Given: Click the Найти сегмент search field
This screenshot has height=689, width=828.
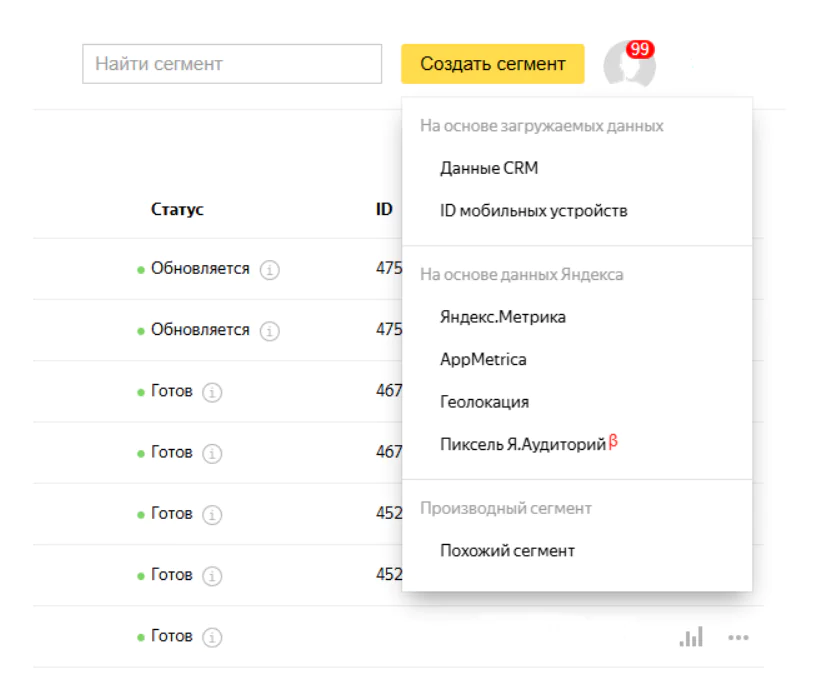Looking at the screenshot, I should [232, 64].
